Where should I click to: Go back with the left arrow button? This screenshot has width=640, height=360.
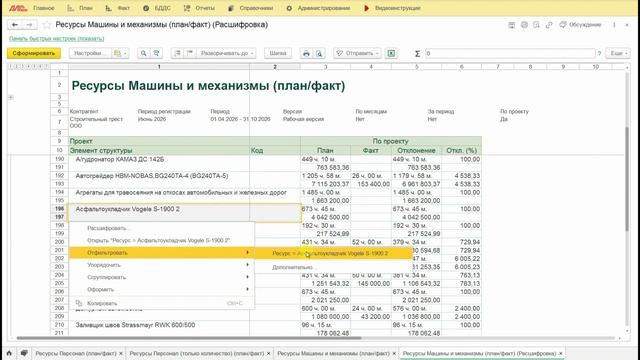click(15, 25)
